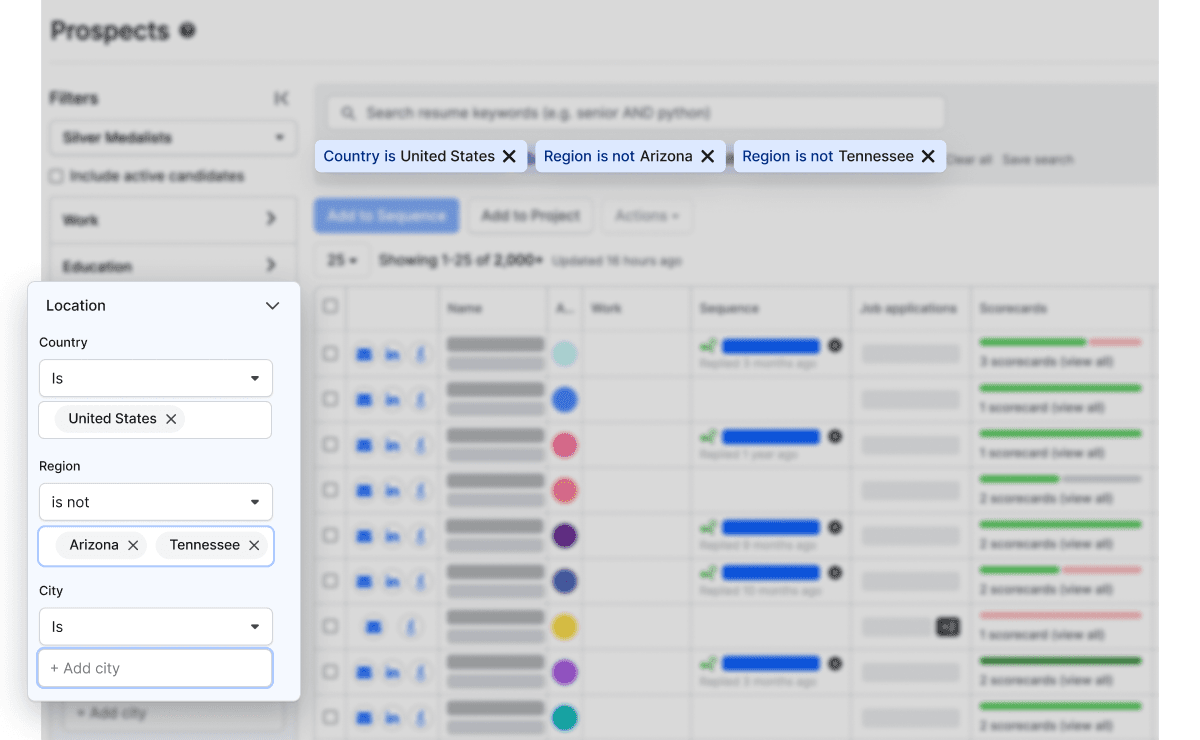Focus the Add city input field
This screenshot has width=1200, height=740.
pyautogui.click(x=155, y=668)
